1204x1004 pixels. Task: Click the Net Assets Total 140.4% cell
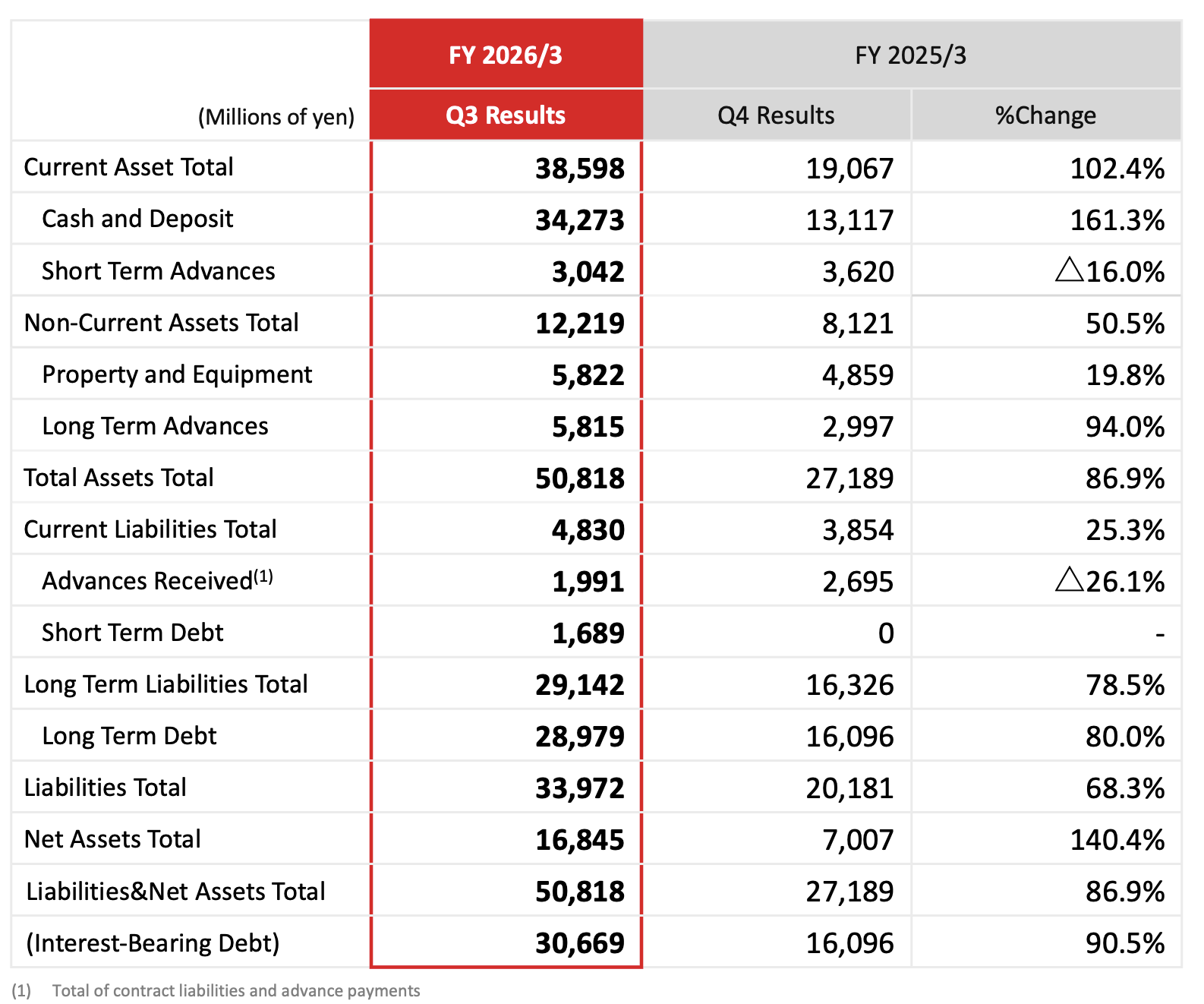point(1117,840)
